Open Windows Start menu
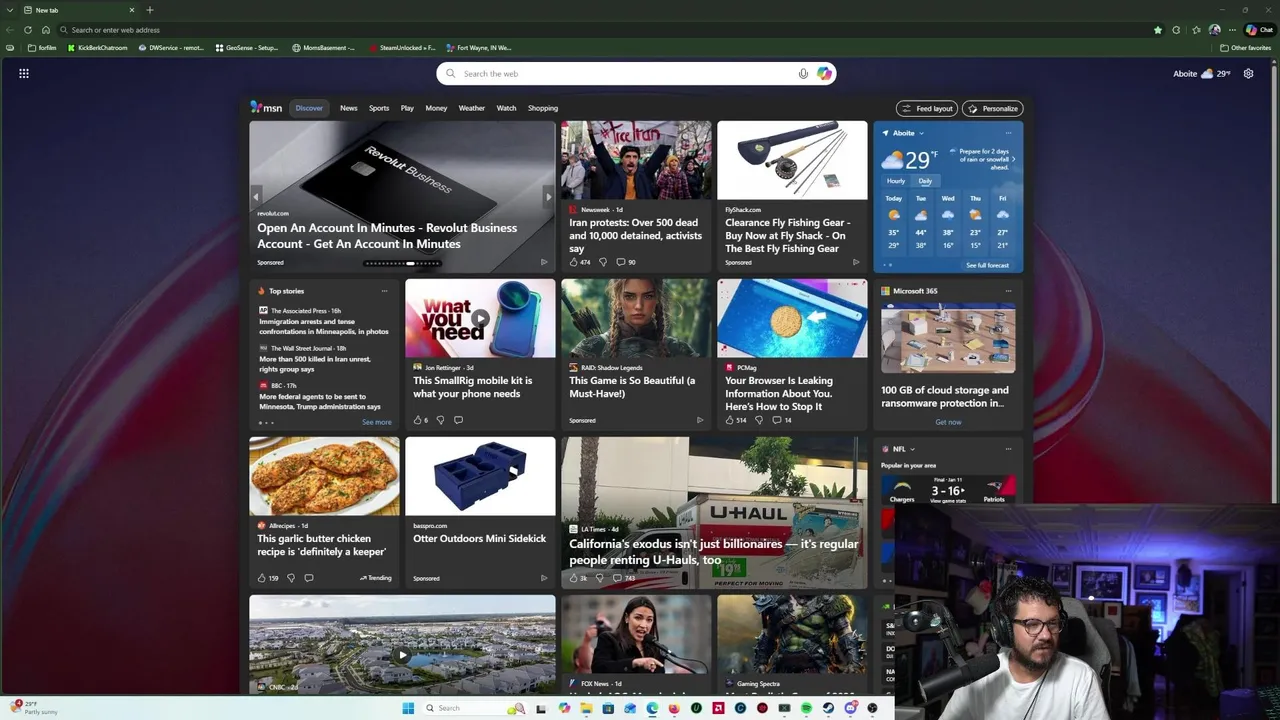 (x=408, y=708)
